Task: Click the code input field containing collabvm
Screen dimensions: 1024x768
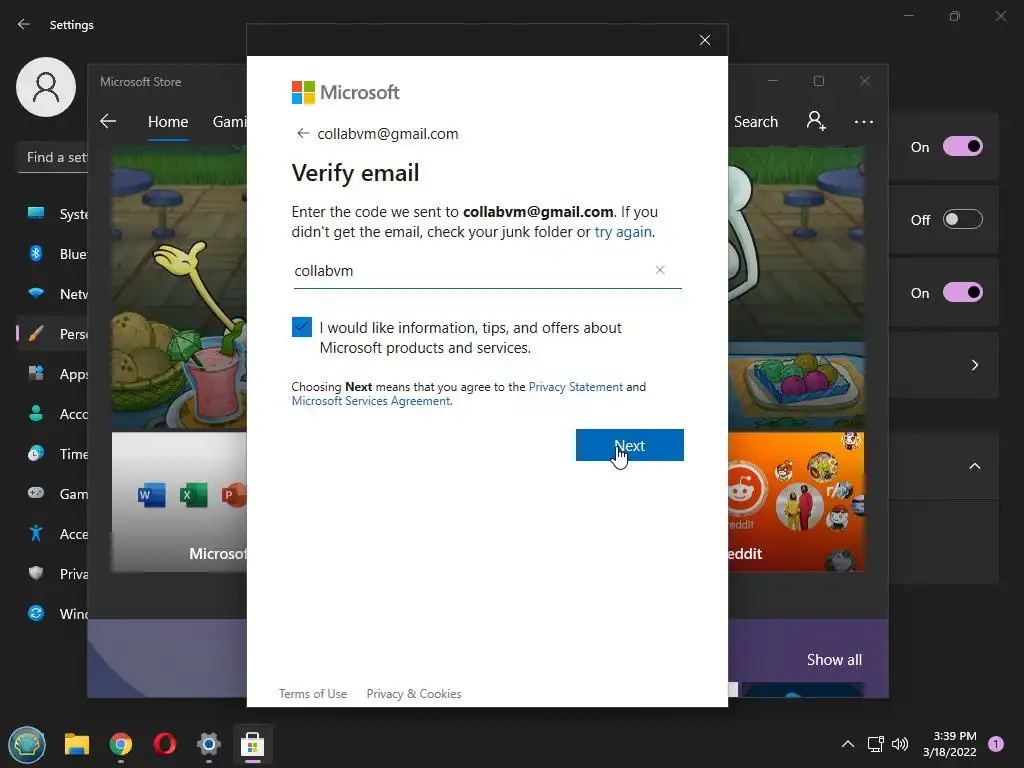Action: pos(487,271)
